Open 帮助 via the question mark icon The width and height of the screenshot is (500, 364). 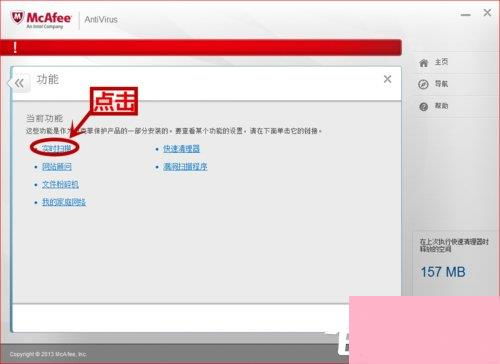(423, 107)
